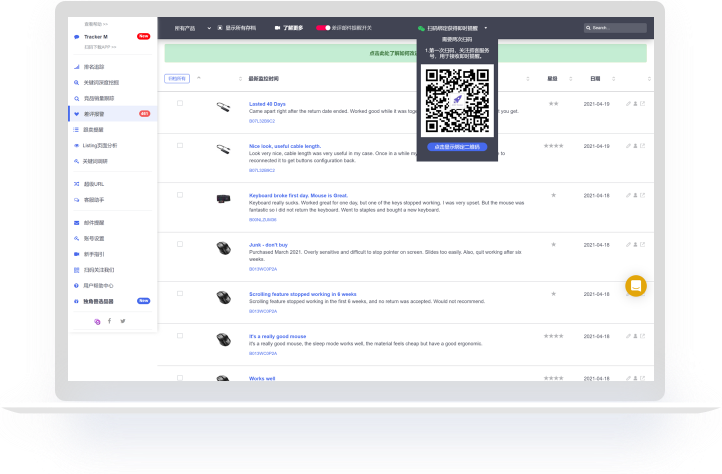Click into the Search input field
This screenshot has width=722, height=474.
click(x=615, y=28)
